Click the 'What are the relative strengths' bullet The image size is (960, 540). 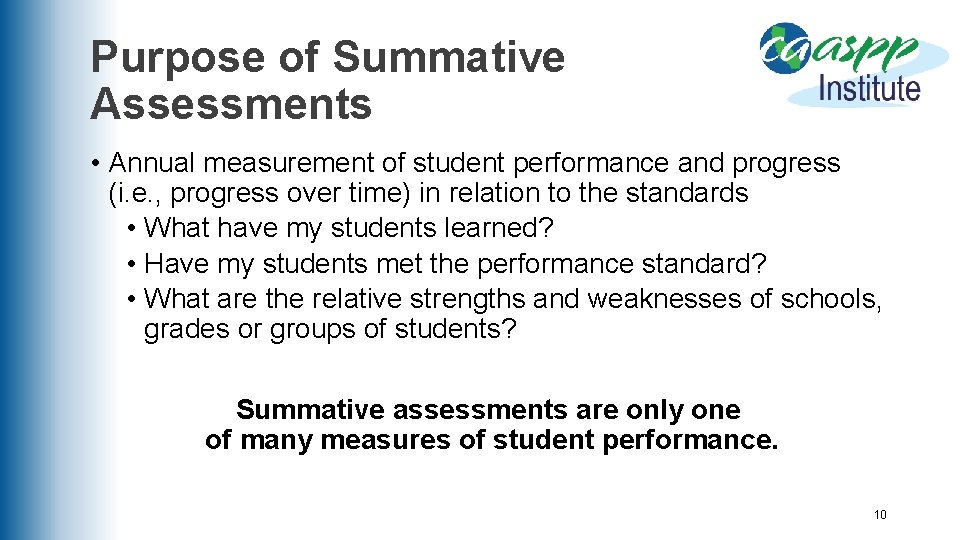pos(513,299)
